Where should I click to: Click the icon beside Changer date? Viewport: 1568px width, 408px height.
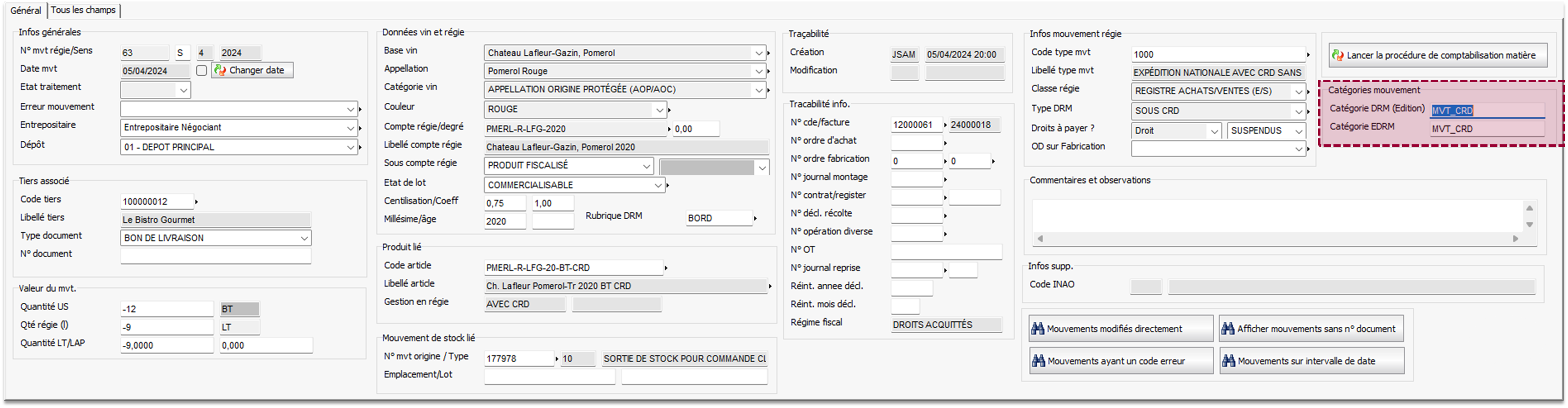point(220,70)
